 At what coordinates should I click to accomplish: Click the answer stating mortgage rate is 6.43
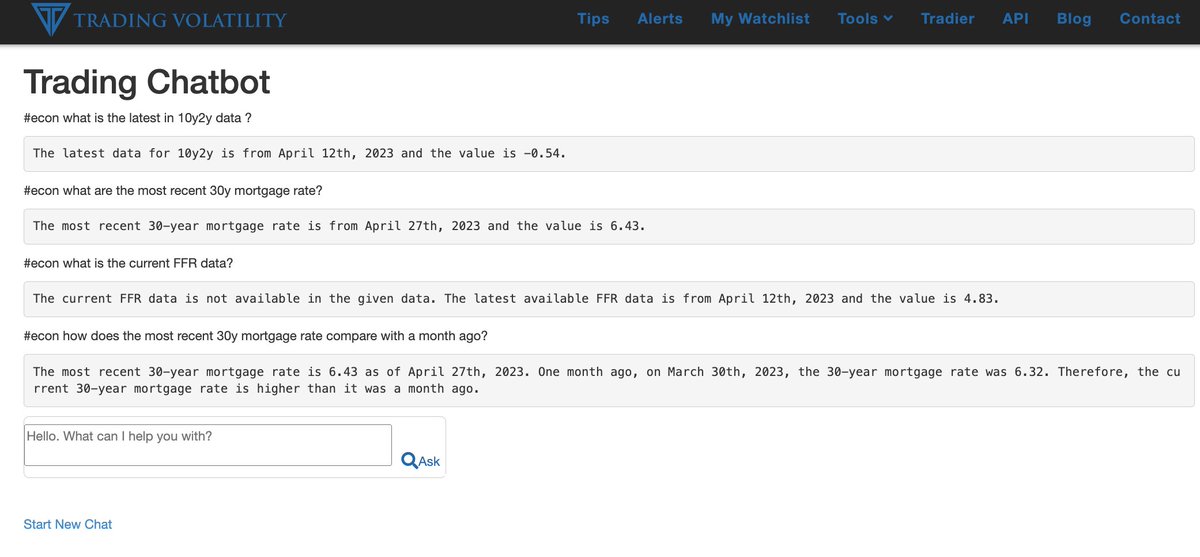[x=609, y=226]
